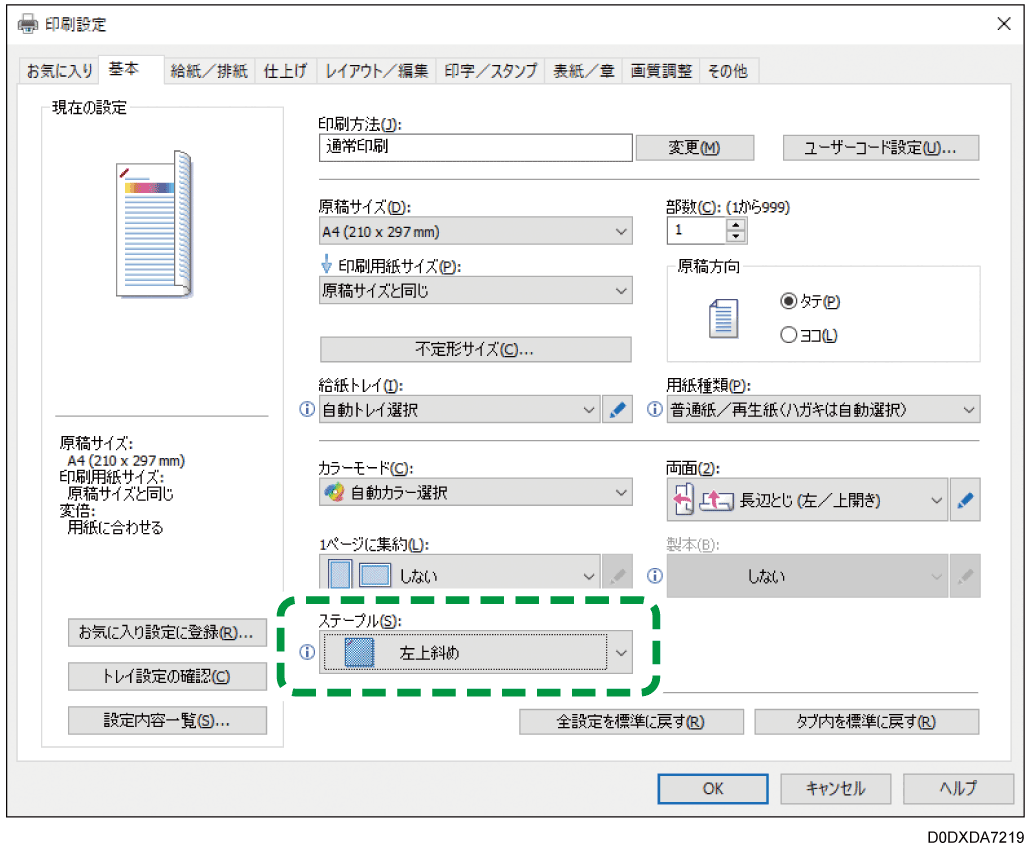
Task: Select the ヨコ orientation radio button
Action: pyautogui.click(x=790, y=335)
